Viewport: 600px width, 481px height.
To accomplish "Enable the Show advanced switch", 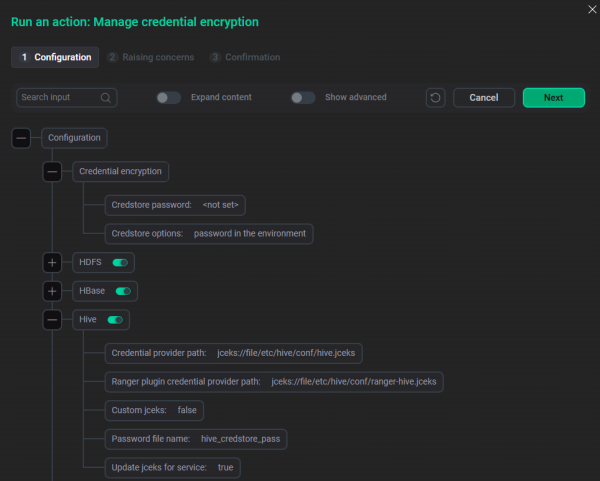I will coord(303,98).
